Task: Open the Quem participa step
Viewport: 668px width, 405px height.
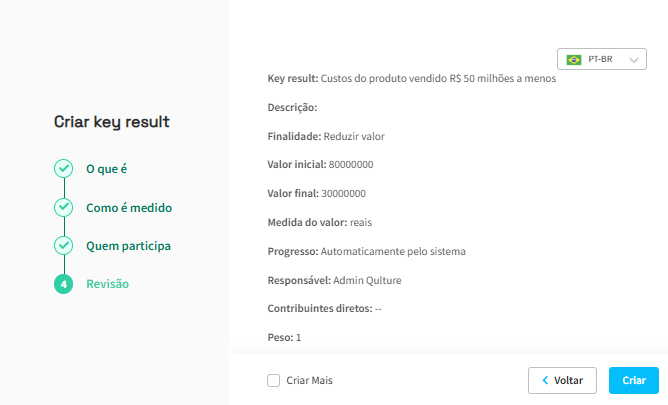Action: (x=128, y=246)
